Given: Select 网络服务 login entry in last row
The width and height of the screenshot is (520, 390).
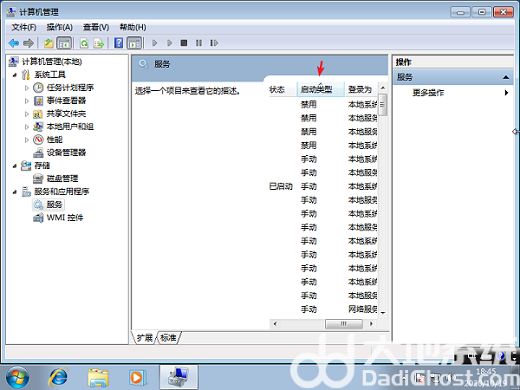Looking at the screenshot, I should tap(363, 309).
